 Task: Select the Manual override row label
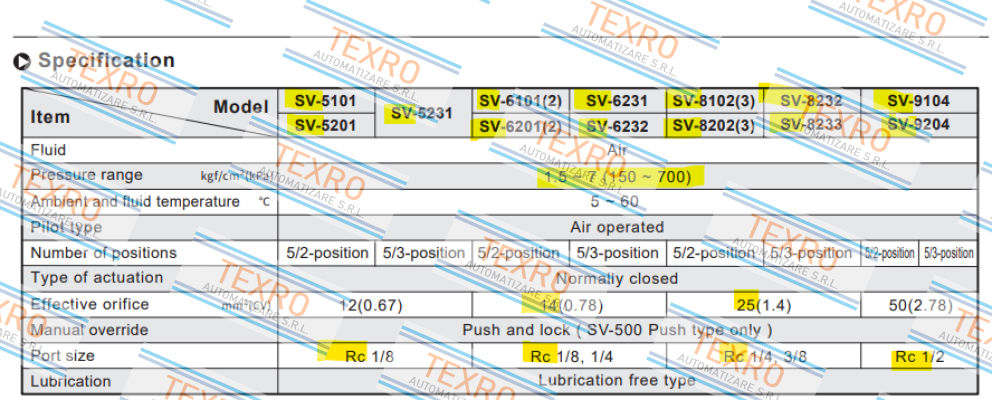pos(89,330)
